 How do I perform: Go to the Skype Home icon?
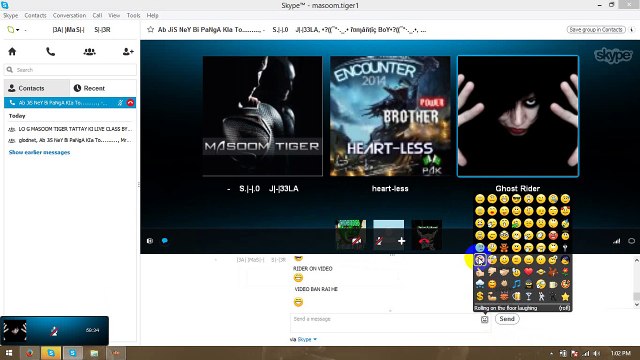12,51
